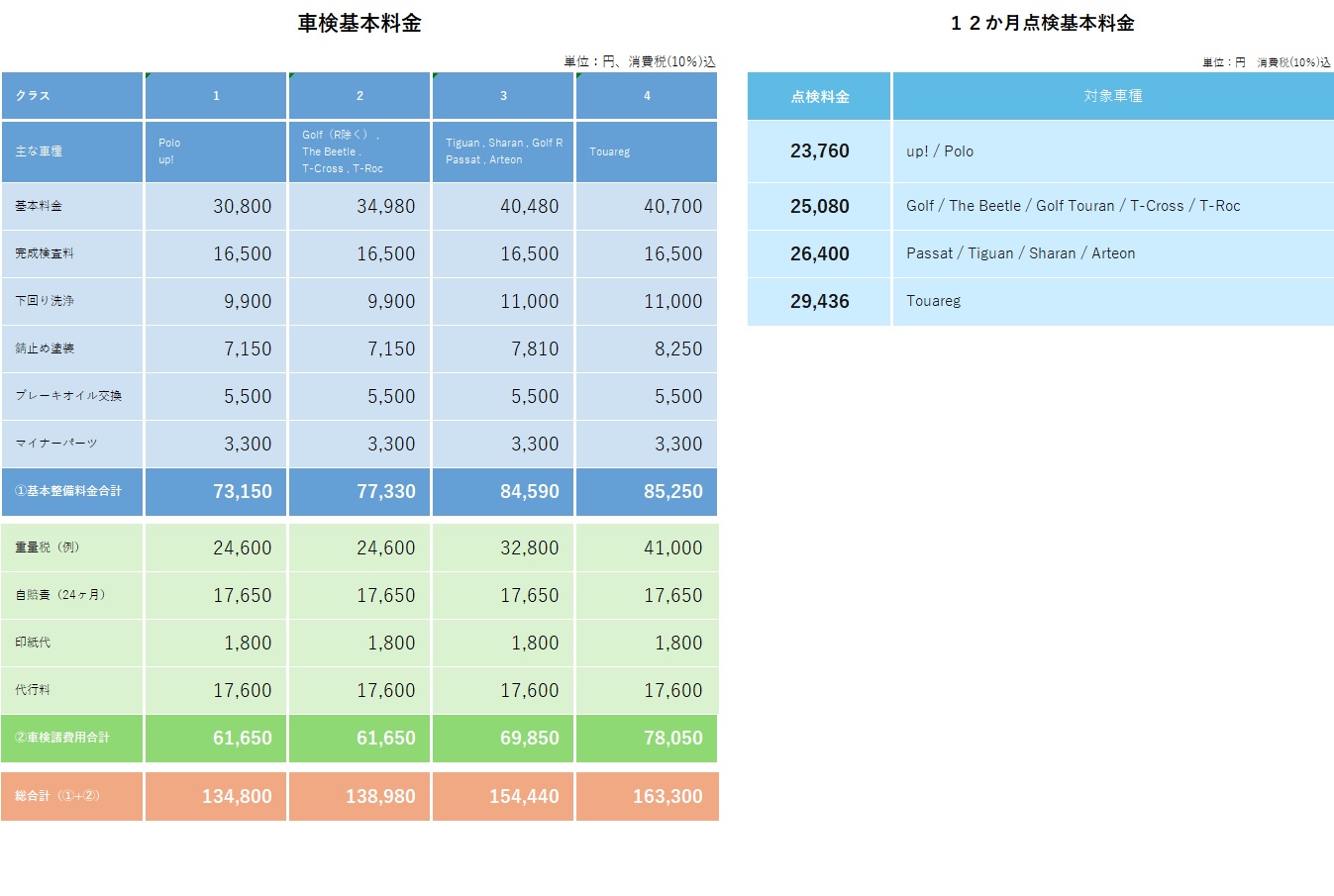
Task: Select the class 4 column header
Action: (647, 96)
